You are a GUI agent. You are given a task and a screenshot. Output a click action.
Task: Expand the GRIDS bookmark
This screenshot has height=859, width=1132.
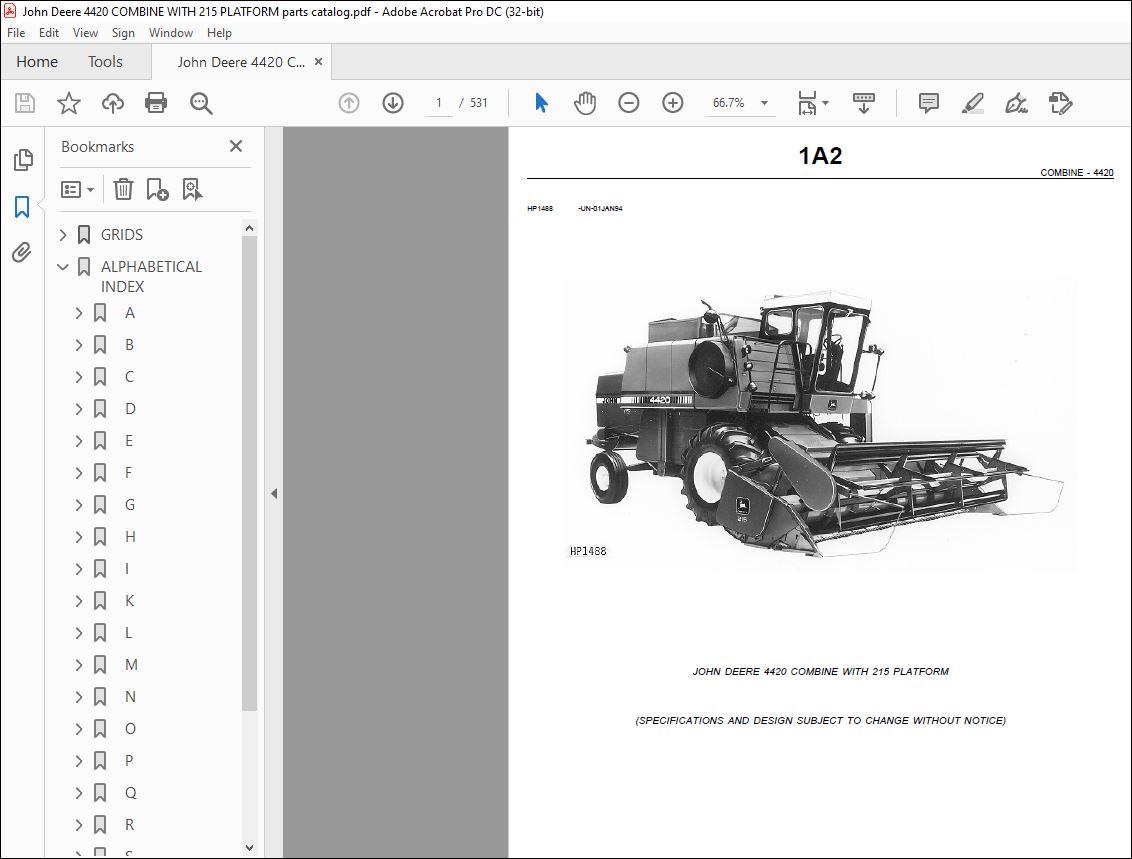(63, 235)
